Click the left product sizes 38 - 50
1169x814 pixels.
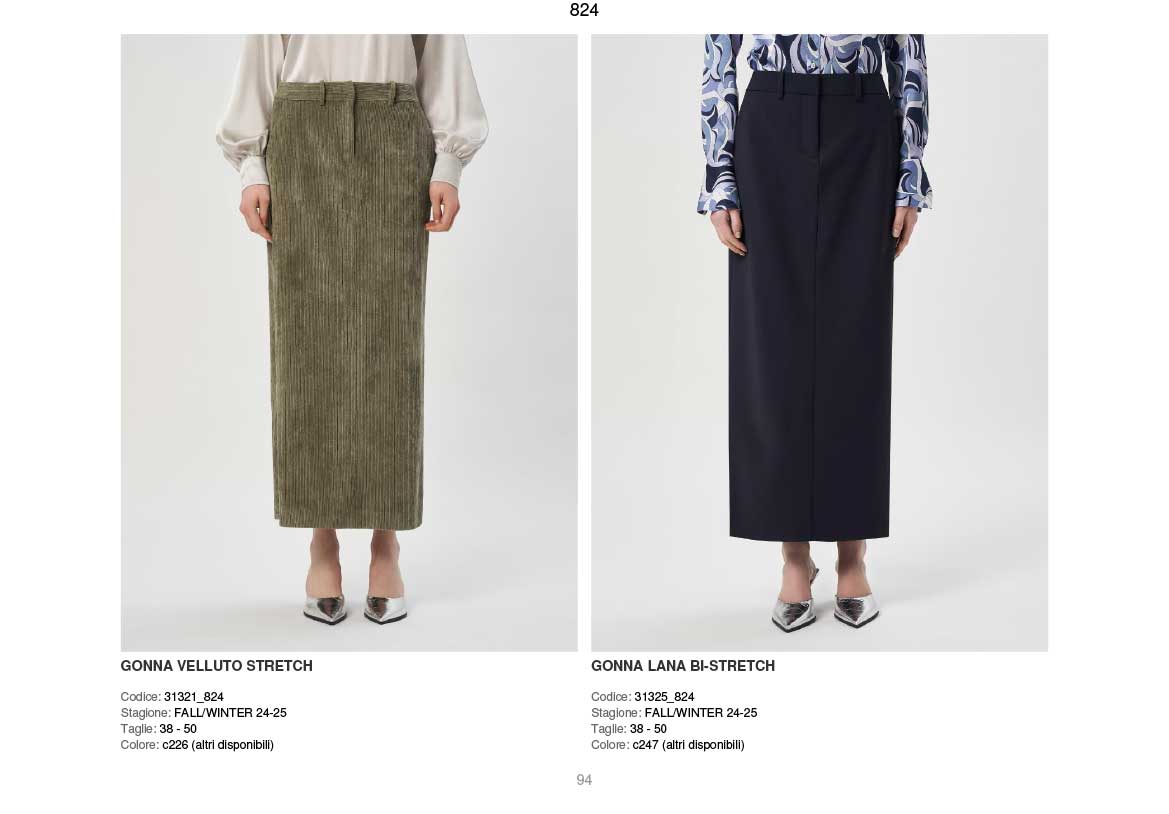(178, 729)
